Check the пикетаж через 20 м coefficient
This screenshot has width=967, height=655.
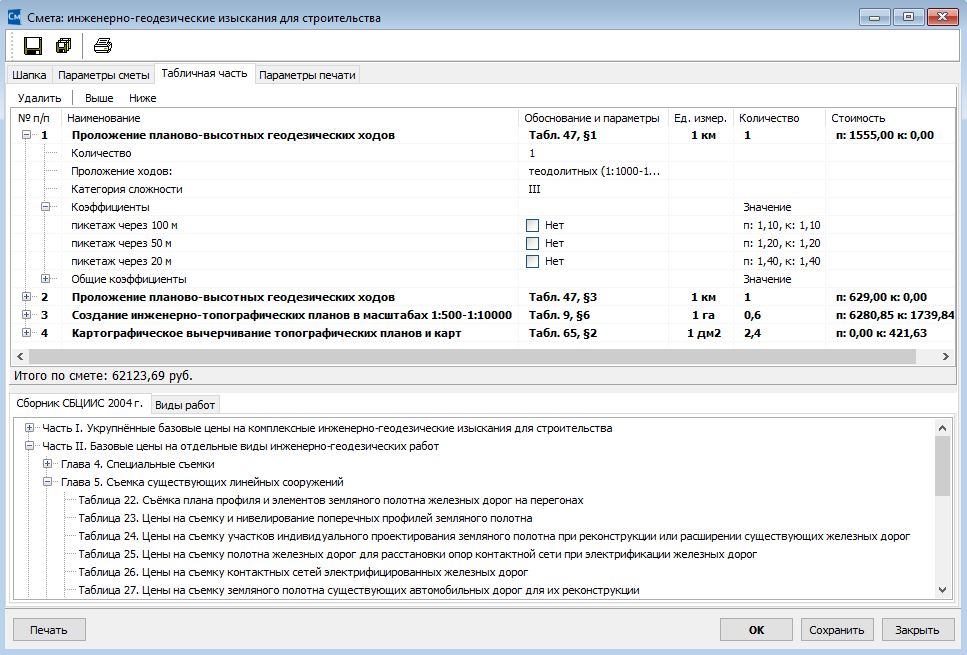coord(532,262)
